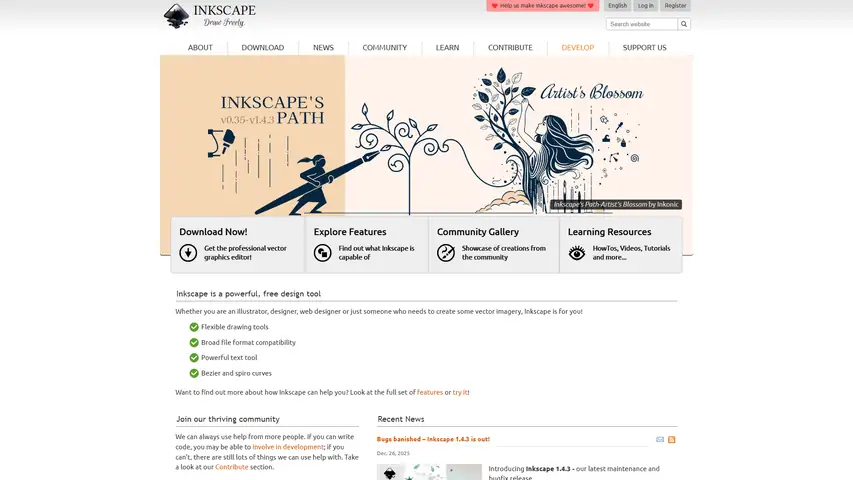Click the Explore Features heading
853x480 pixels.
click(x=350, y=232)
